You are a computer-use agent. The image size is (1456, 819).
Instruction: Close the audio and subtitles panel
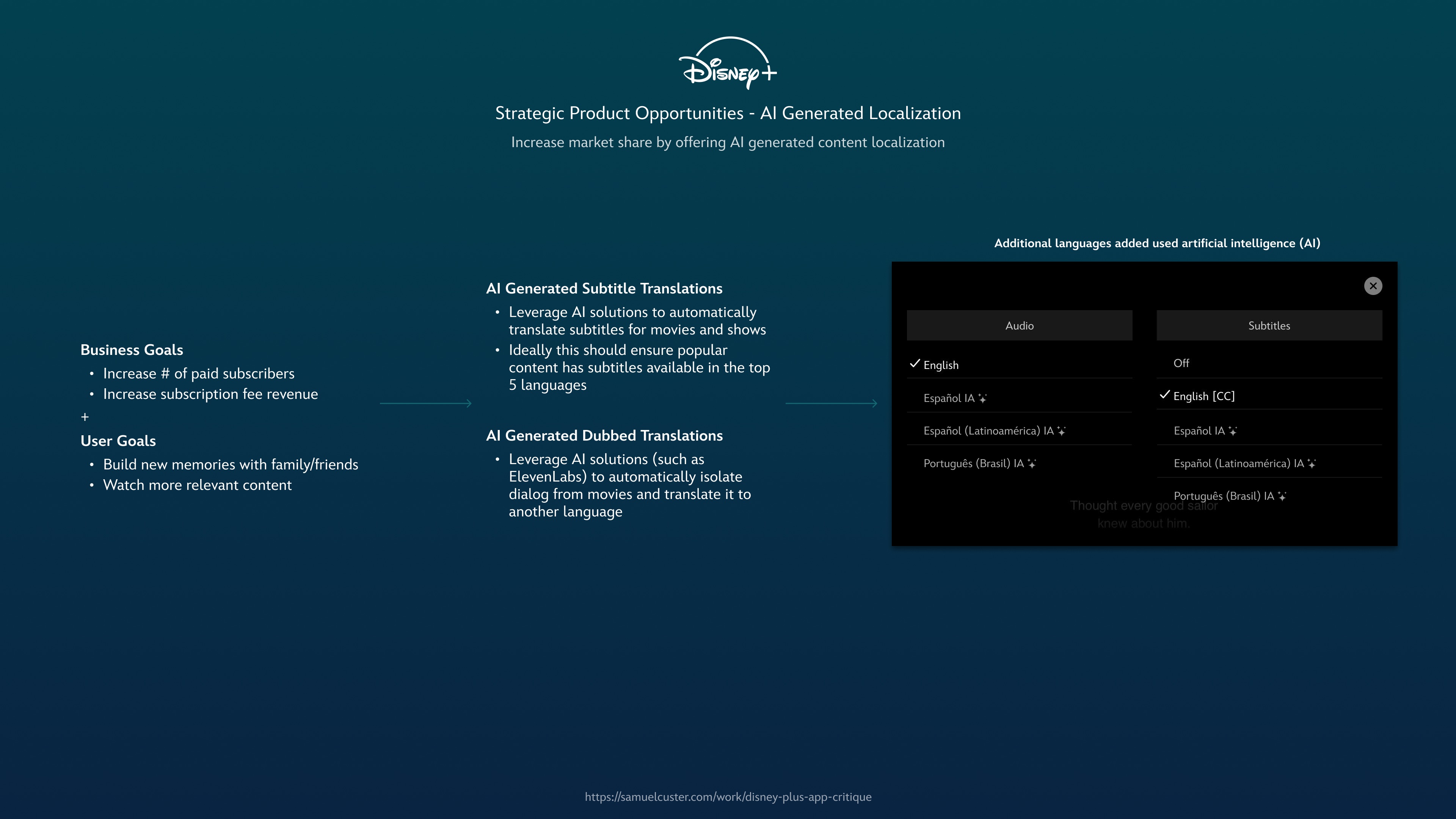1373,286
